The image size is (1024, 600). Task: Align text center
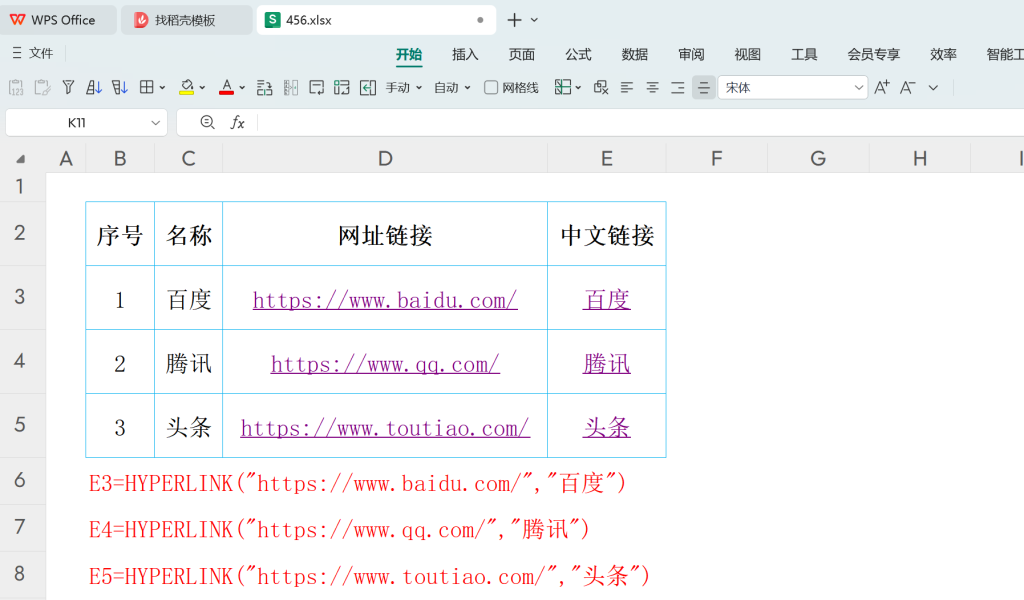(652, 87)
